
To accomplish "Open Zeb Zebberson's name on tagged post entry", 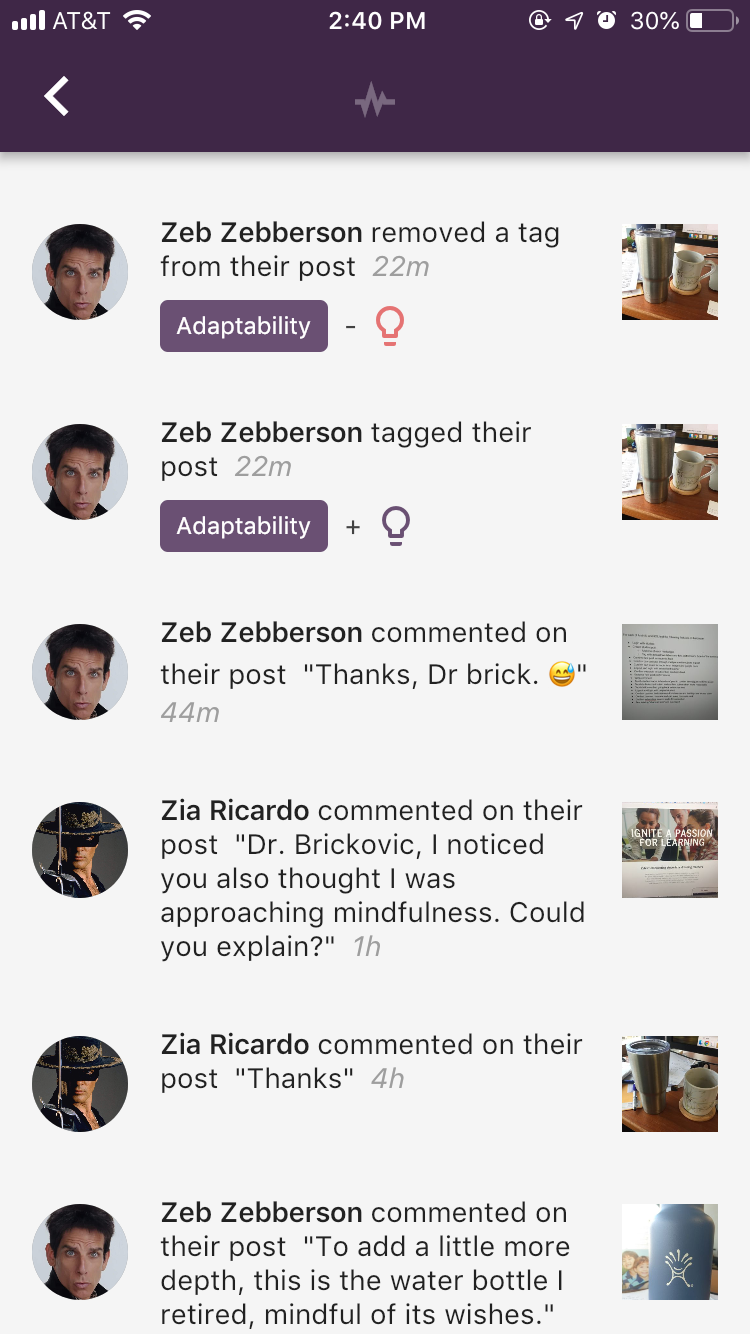I will coord(261,433).
